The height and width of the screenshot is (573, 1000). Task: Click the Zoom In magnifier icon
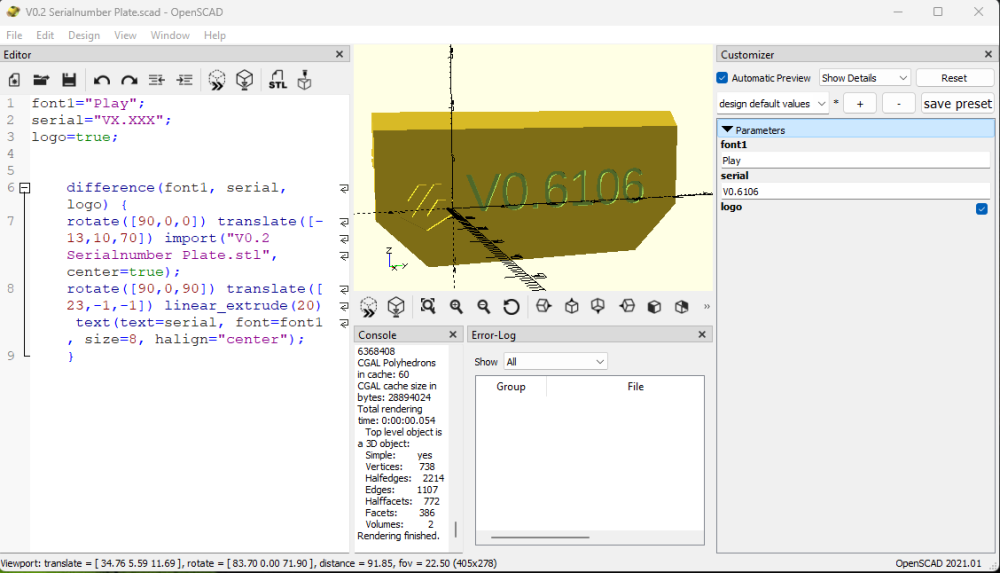point(456,306)
